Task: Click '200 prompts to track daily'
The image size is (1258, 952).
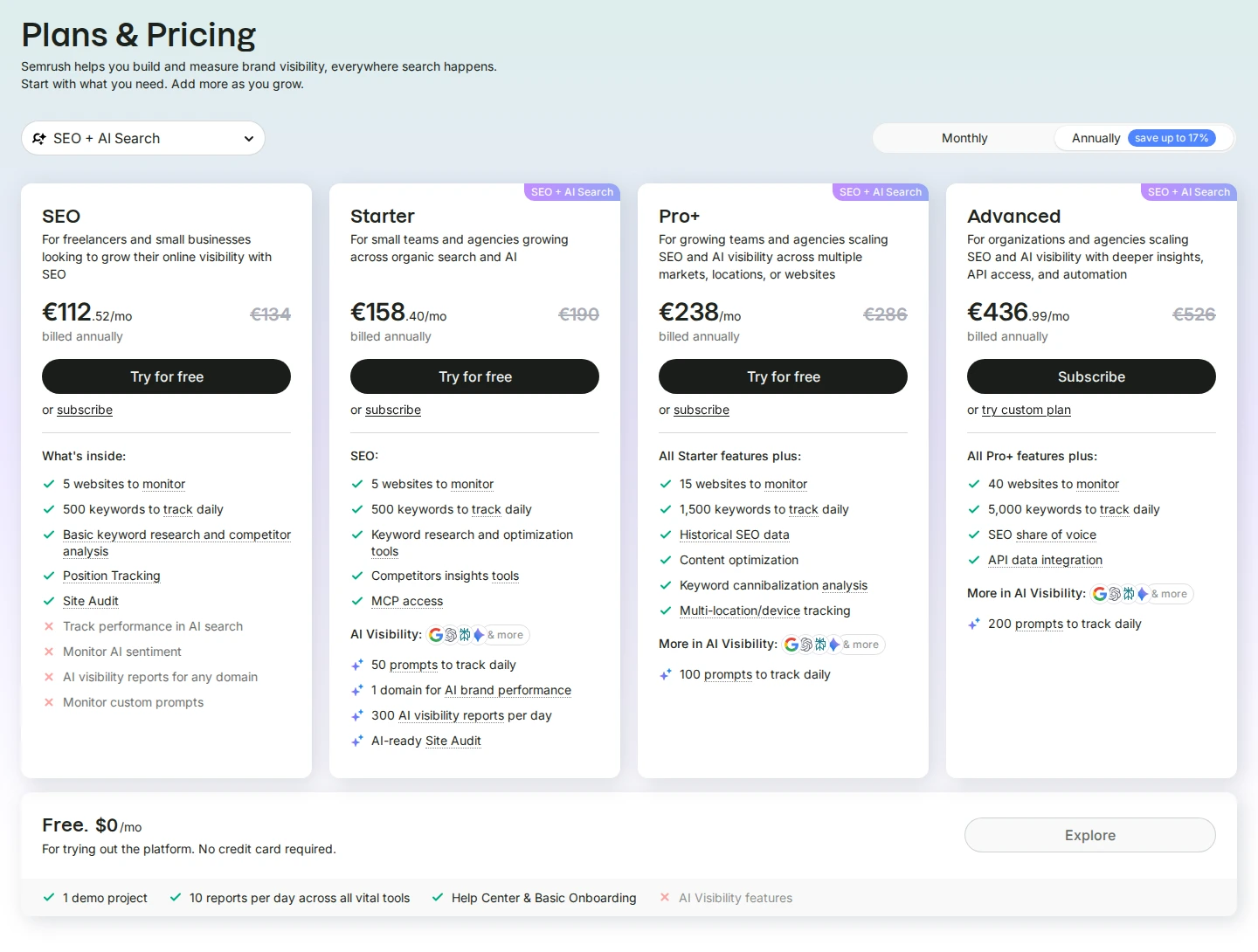Action: [x=1065, y=624]
